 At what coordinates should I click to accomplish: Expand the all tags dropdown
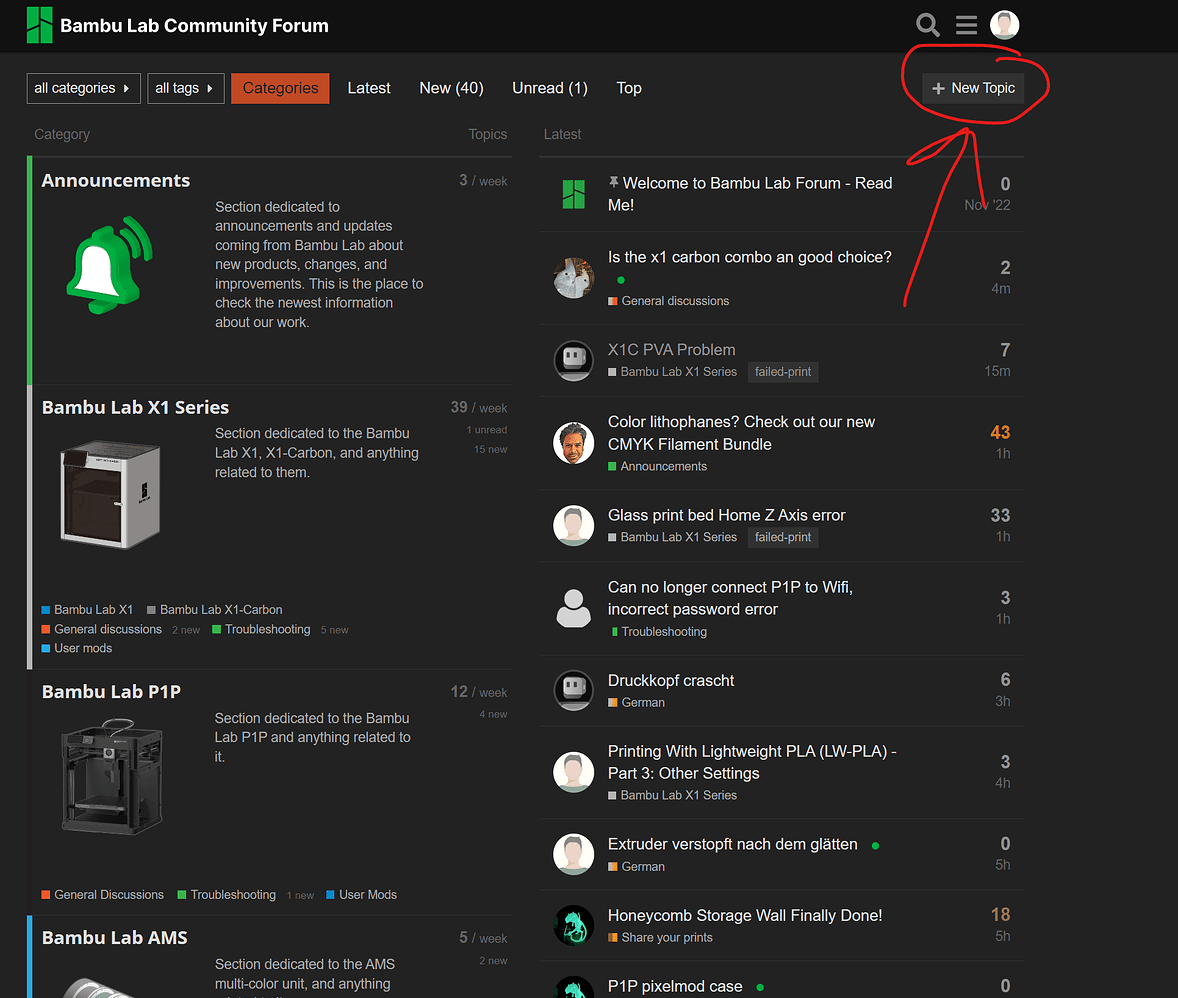coord(186,88)
